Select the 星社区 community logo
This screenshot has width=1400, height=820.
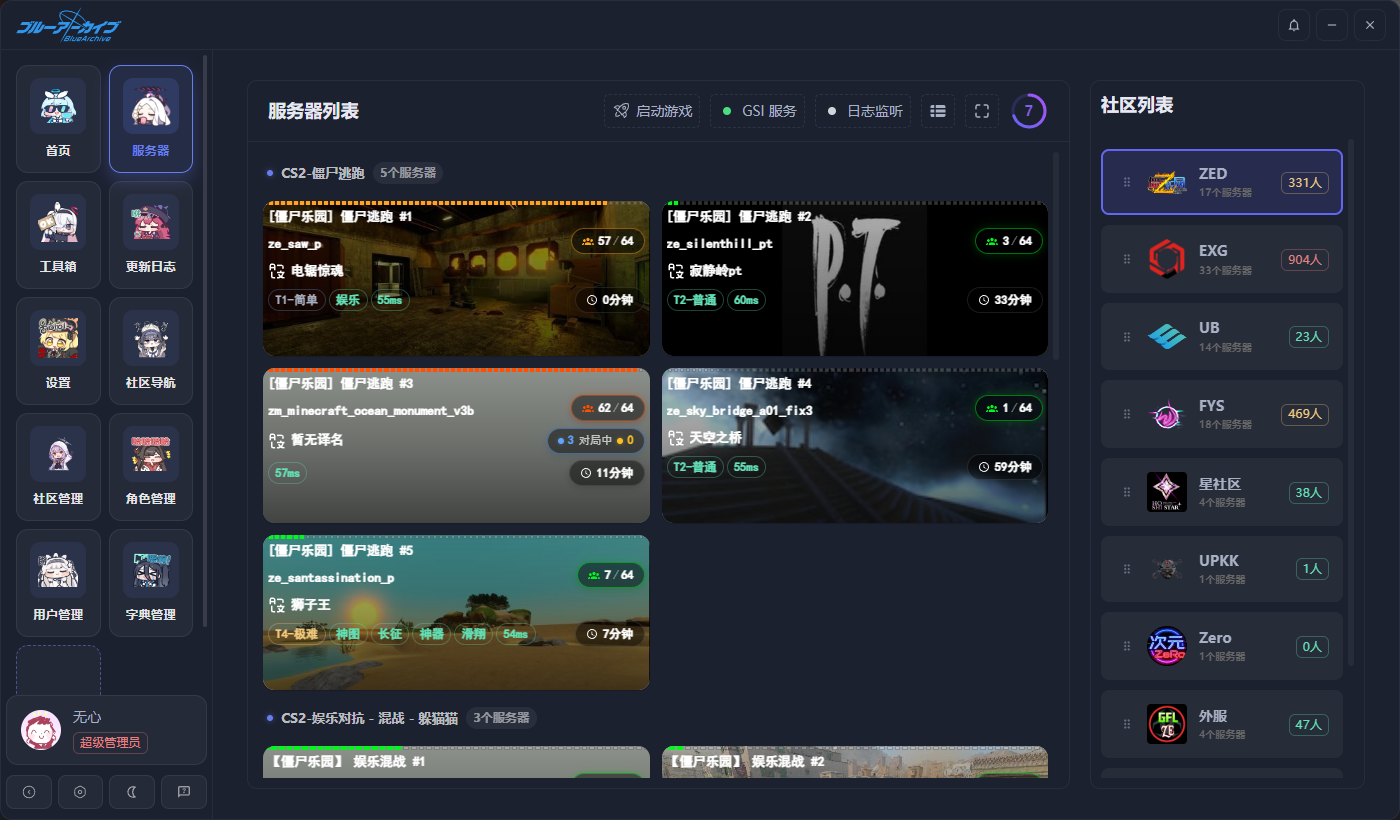[1167, 492]
